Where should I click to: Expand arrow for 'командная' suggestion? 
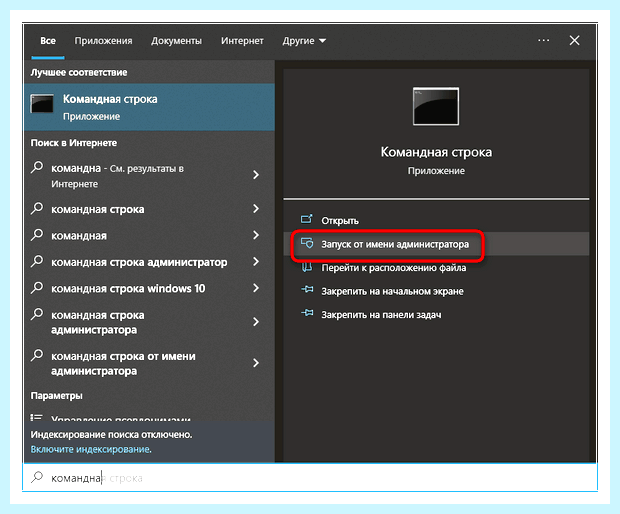point(256,235)
